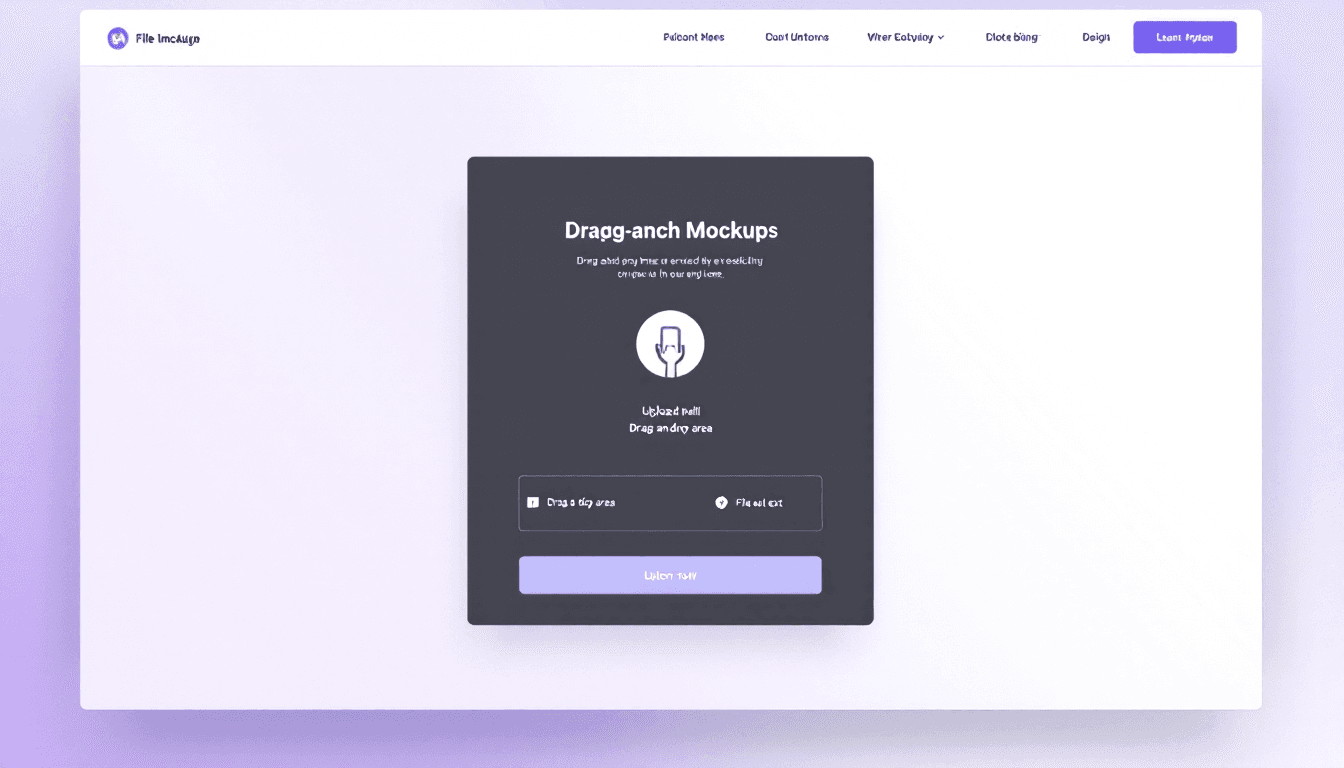
Task: Click the hand-holding-phone upload icon
Action: pos(670,344)
